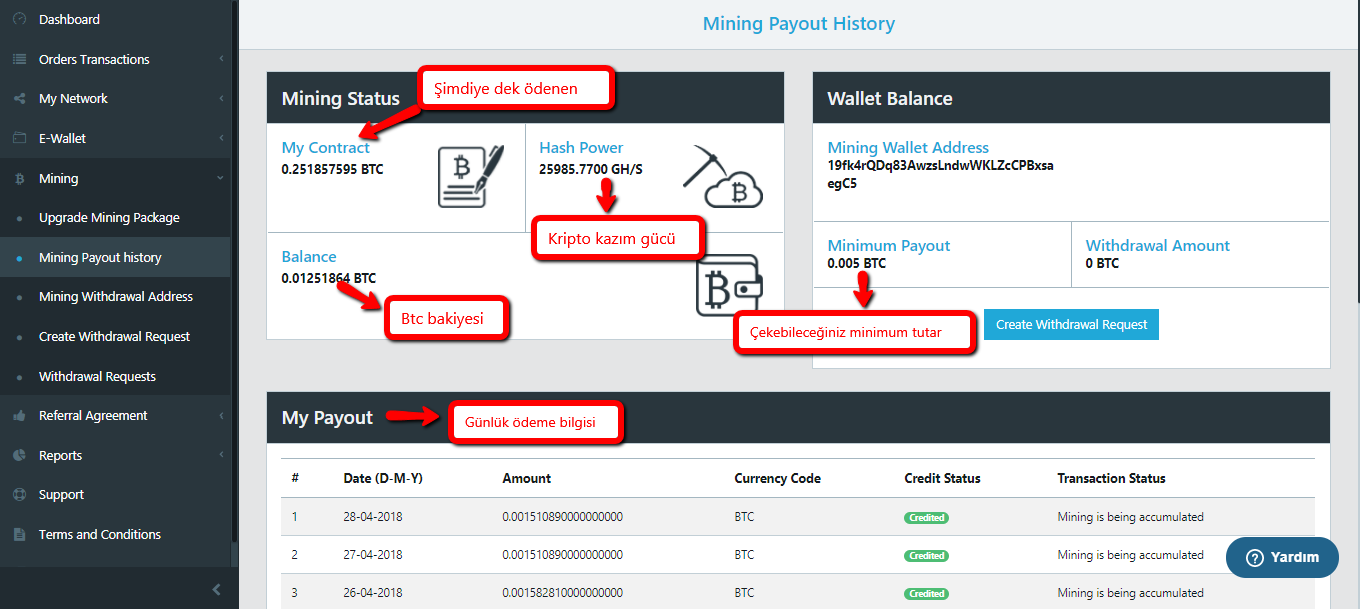
Task: Click the Dashboard gauge icon
Action: point(19,19)
